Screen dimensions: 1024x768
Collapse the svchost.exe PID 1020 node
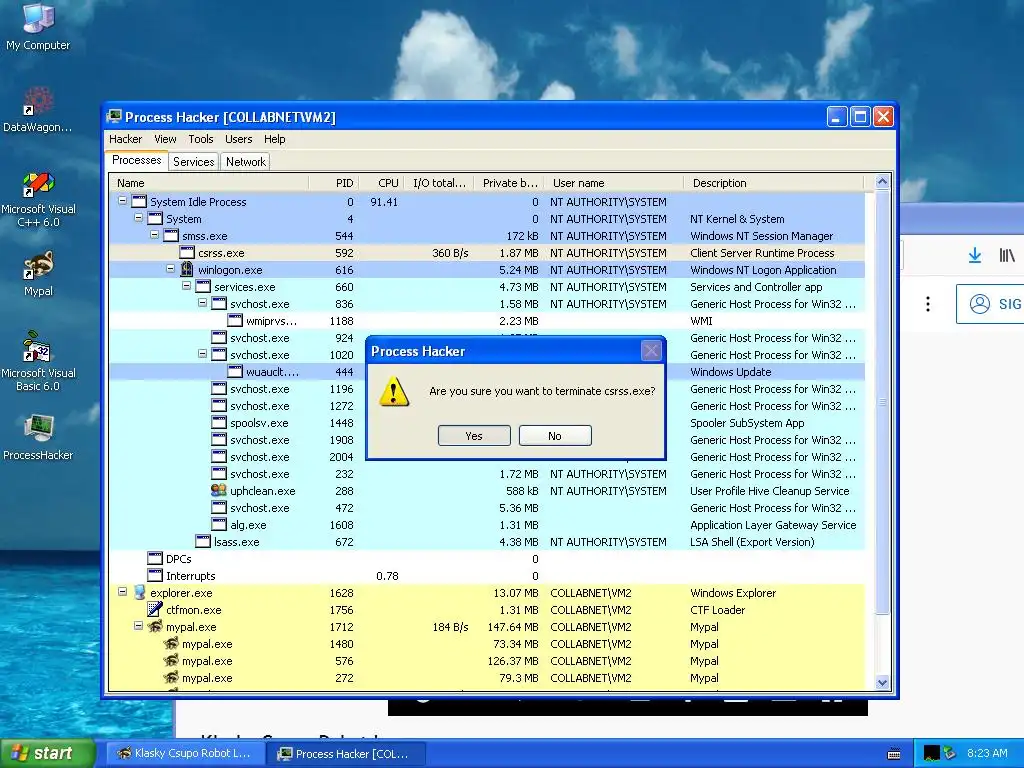point(202,354)
